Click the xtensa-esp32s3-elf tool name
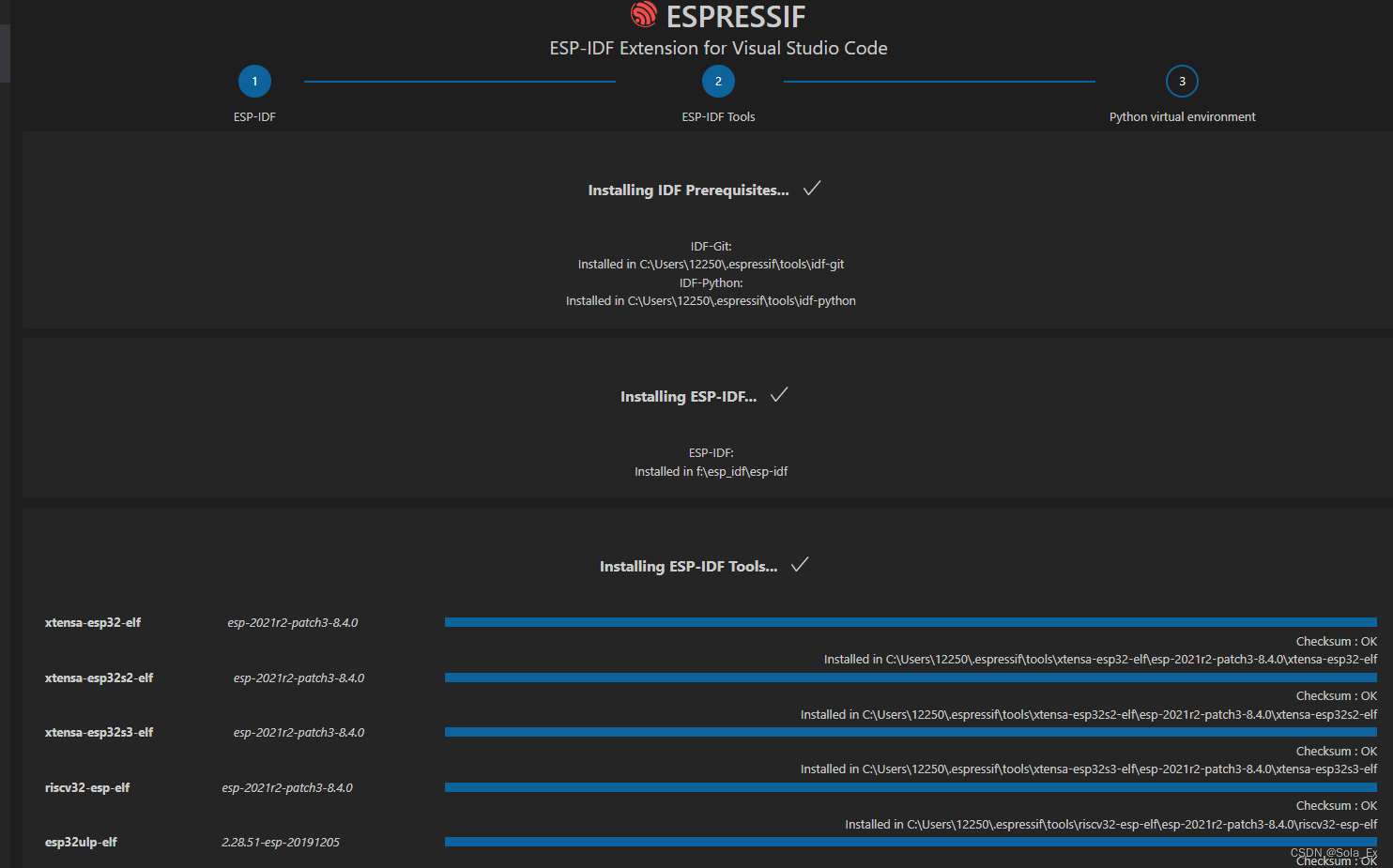This screenshot has height=868, width=1393. (99, 733)
